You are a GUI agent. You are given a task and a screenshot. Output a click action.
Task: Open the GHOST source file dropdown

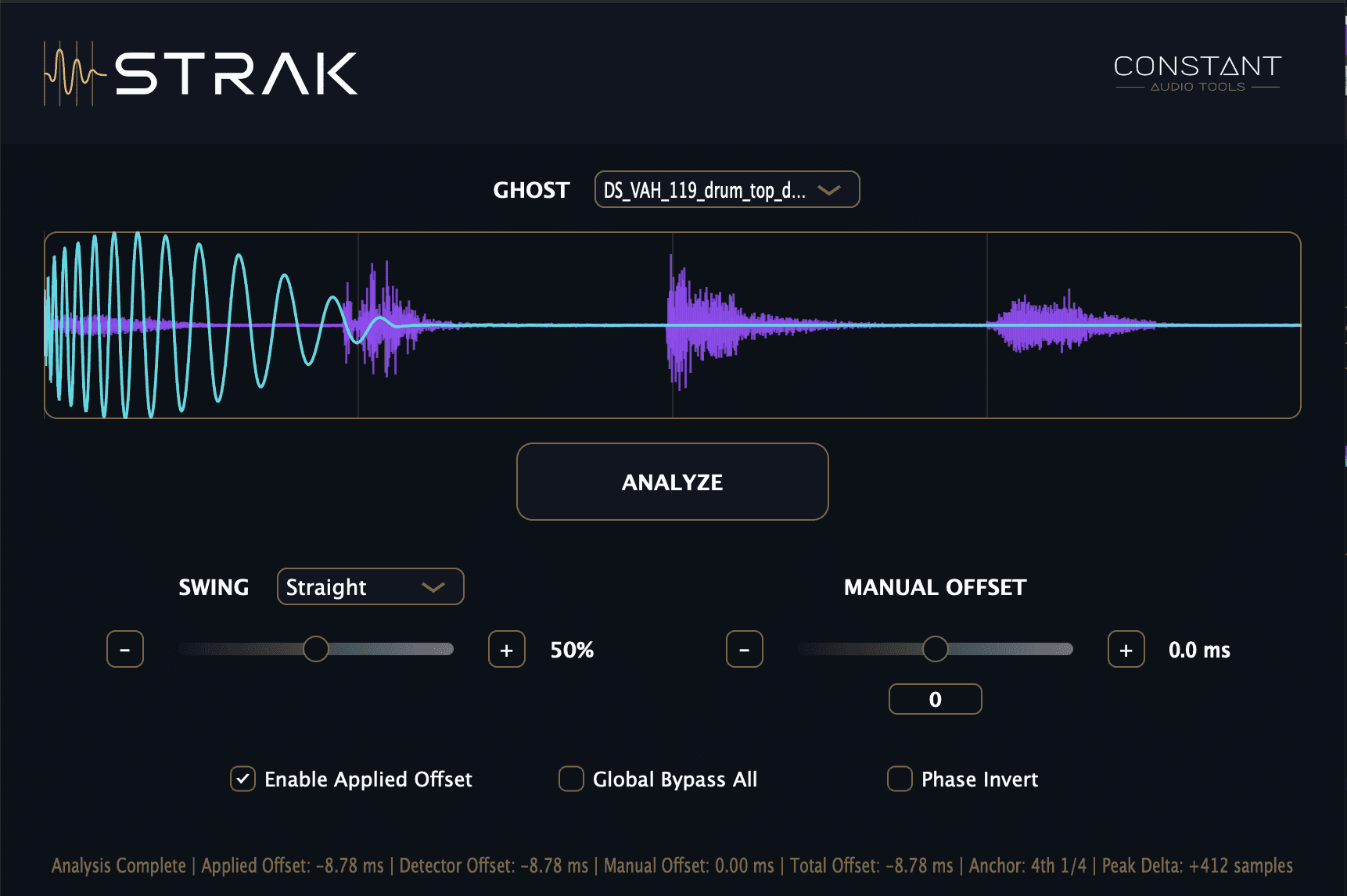point(727,190)
